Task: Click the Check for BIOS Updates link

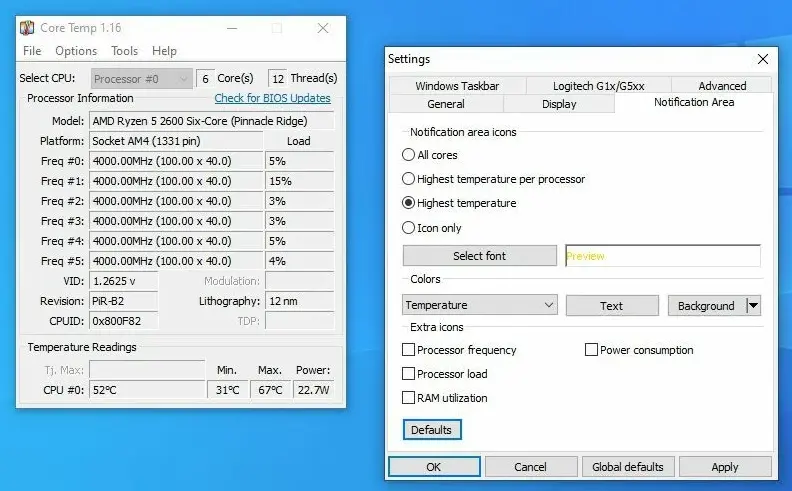Action: [x=272, y=98]
